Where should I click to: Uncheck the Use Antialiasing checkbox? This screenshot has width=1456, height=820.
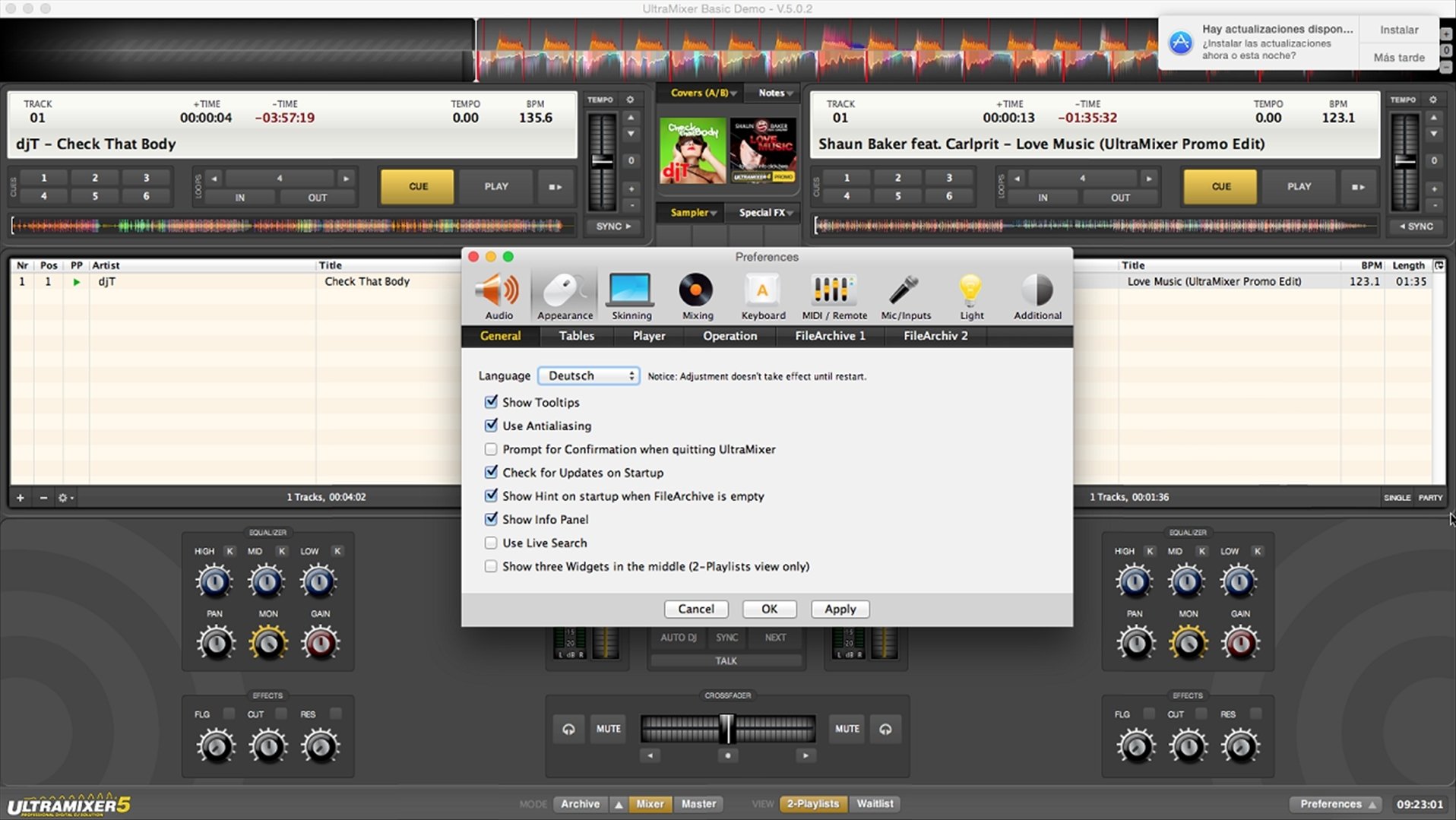(491, 425)
